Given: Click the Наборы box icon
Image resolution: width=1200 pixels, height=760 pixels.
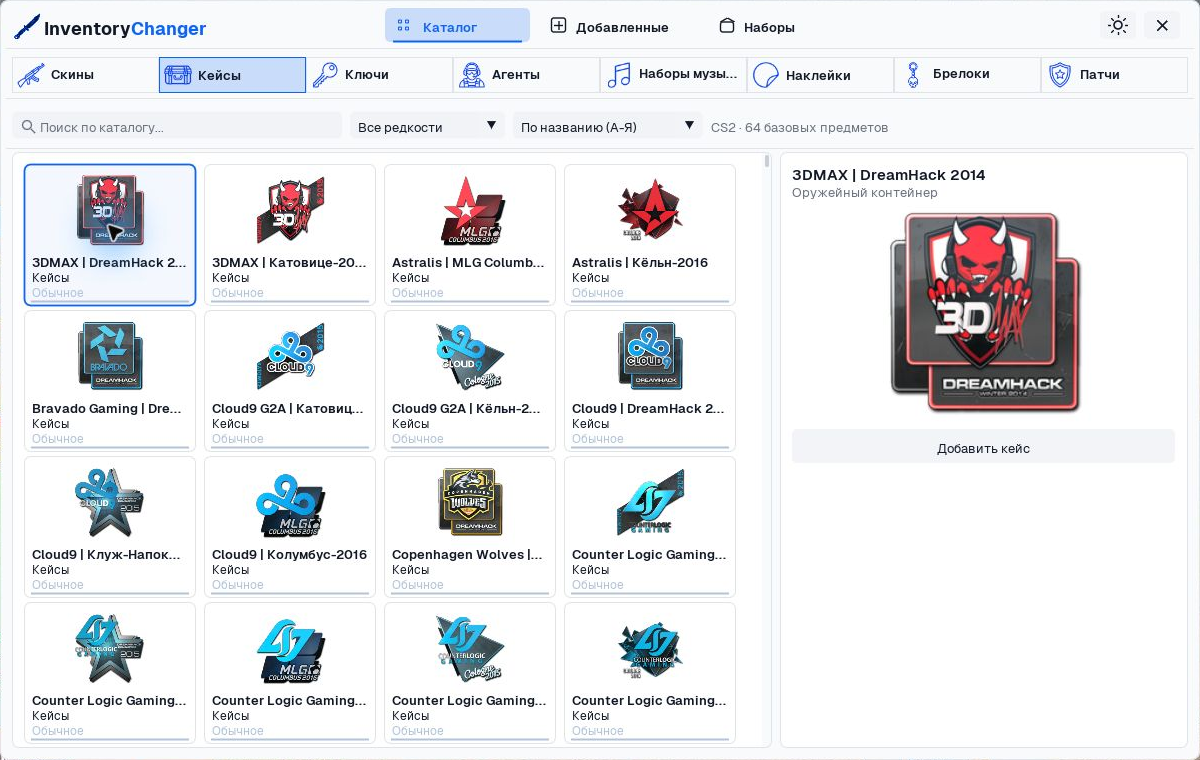Looking at the screenshot, I should [x=727, y=26].
